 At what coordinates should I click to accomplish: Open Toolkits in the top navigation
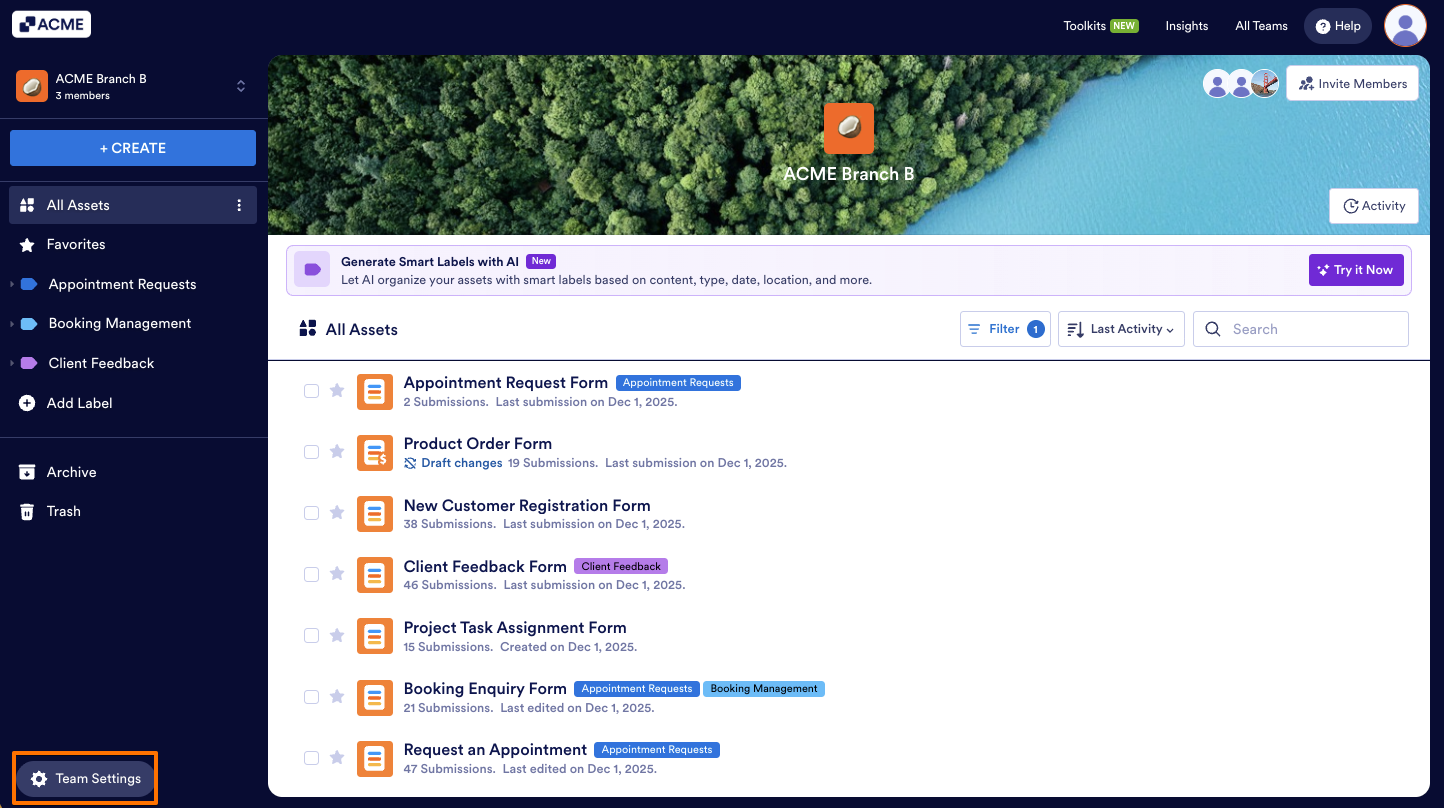tap(1100, 26)
